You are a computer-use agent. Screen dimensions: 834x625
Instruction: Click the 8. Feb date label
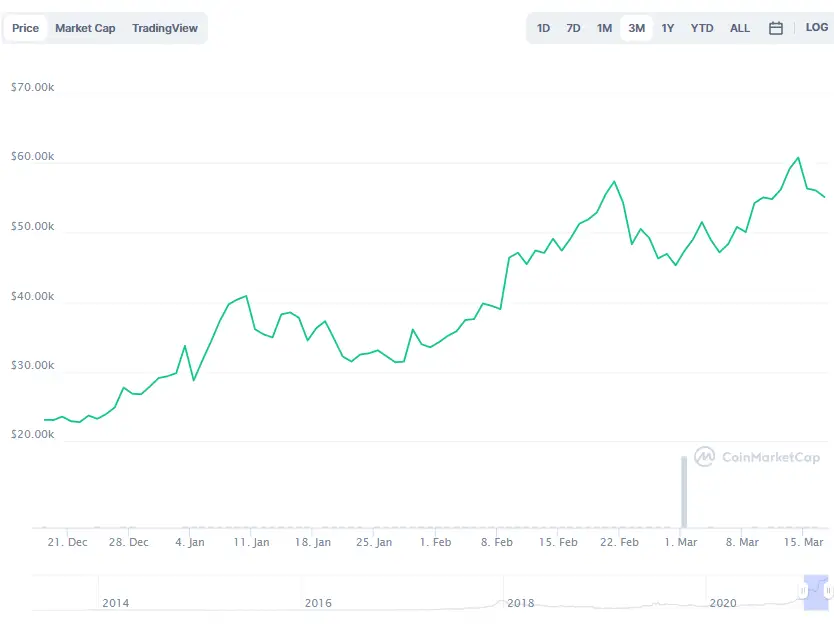pos(497,542)
